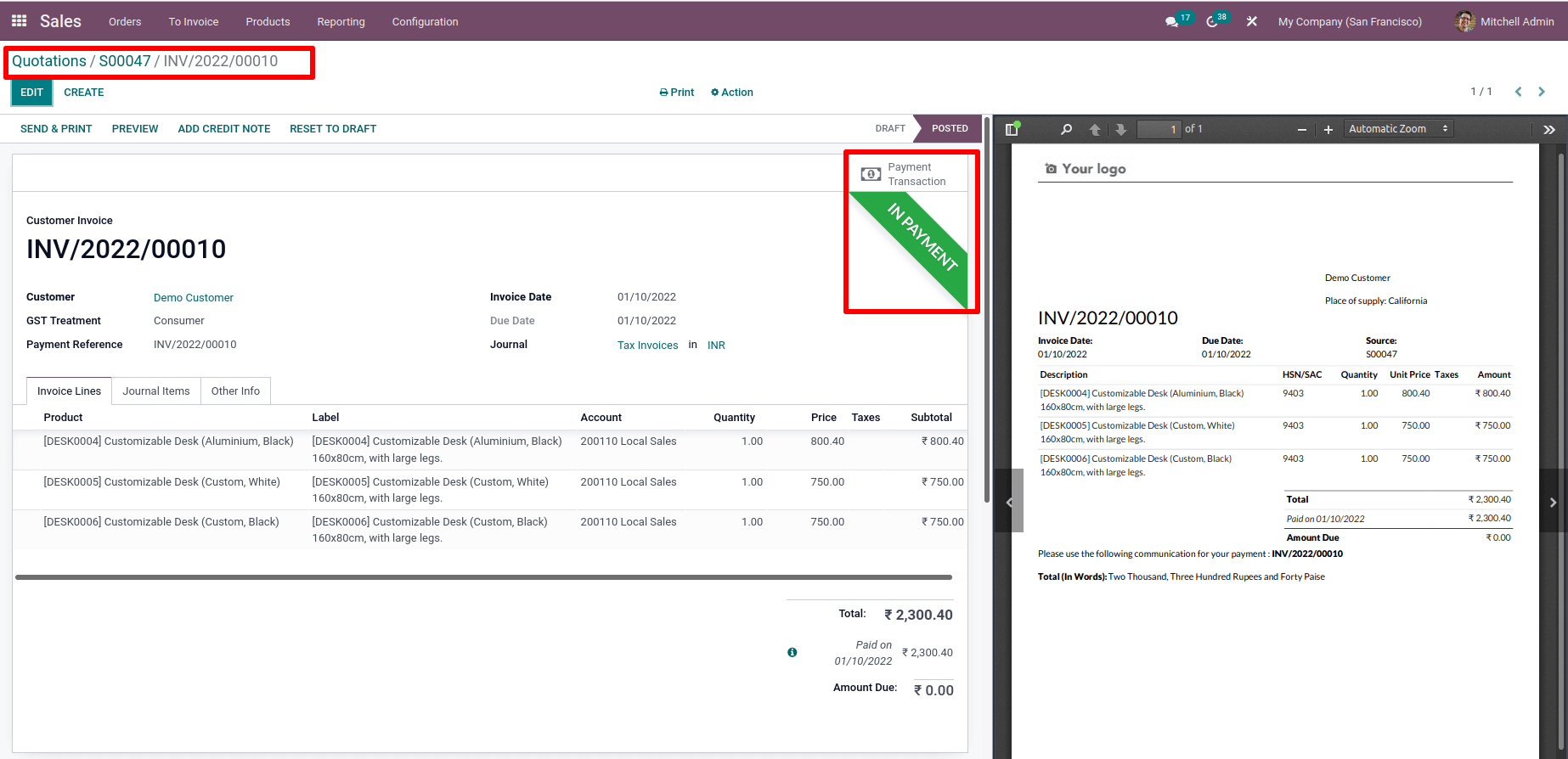Click the Subtotal column header
The height and width of the screenshot is (759, 1568).
932,417
